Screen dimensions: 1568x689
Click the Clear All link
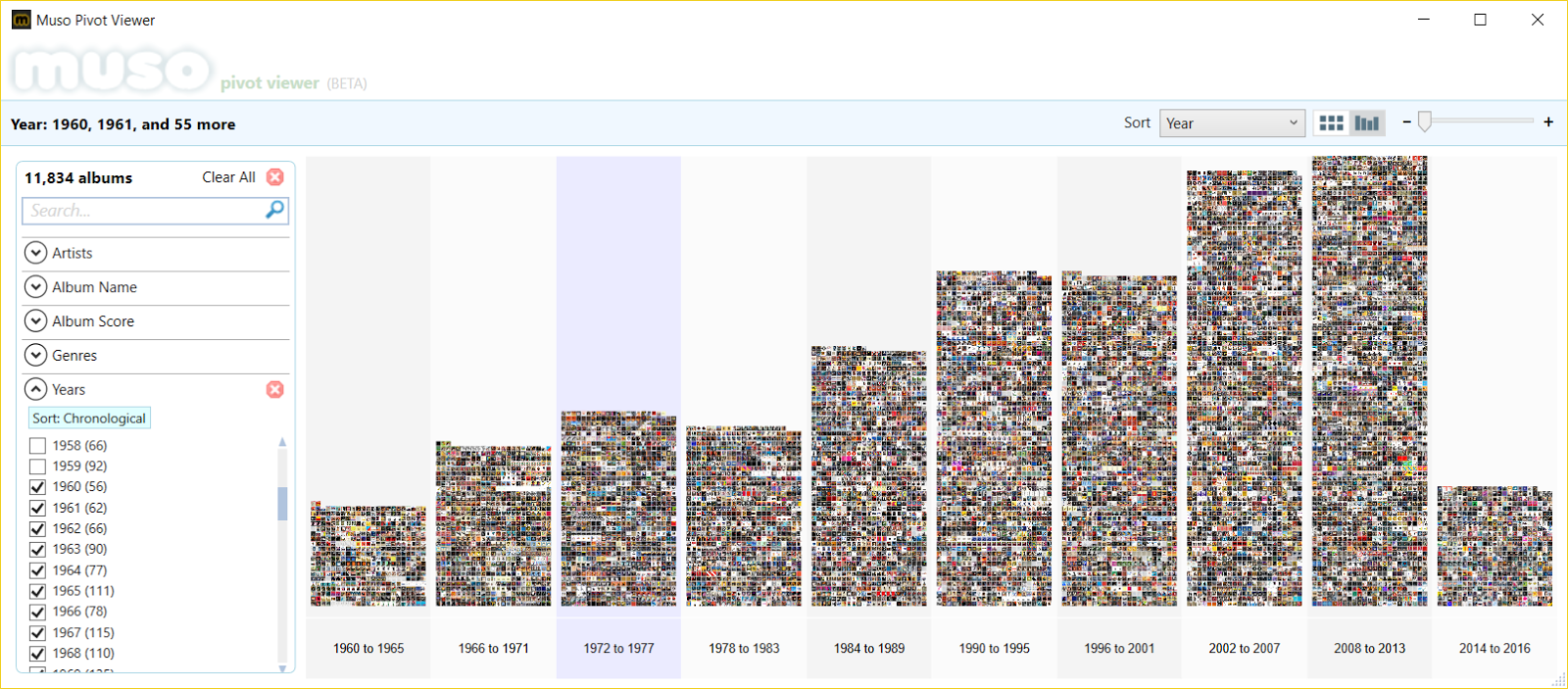228,177
